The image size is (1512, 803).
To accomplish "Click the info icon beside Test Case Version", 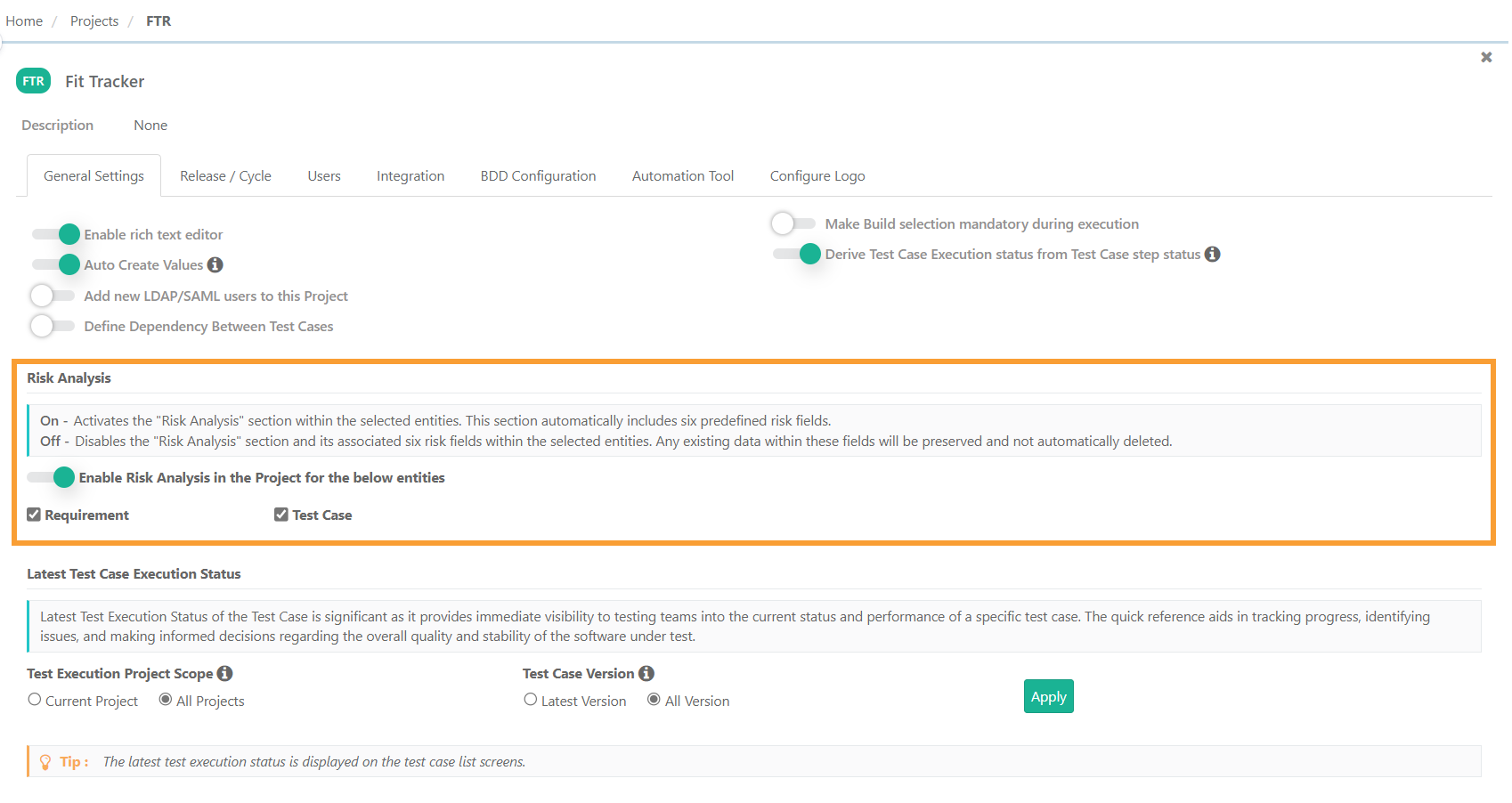I will coord(647,673).
